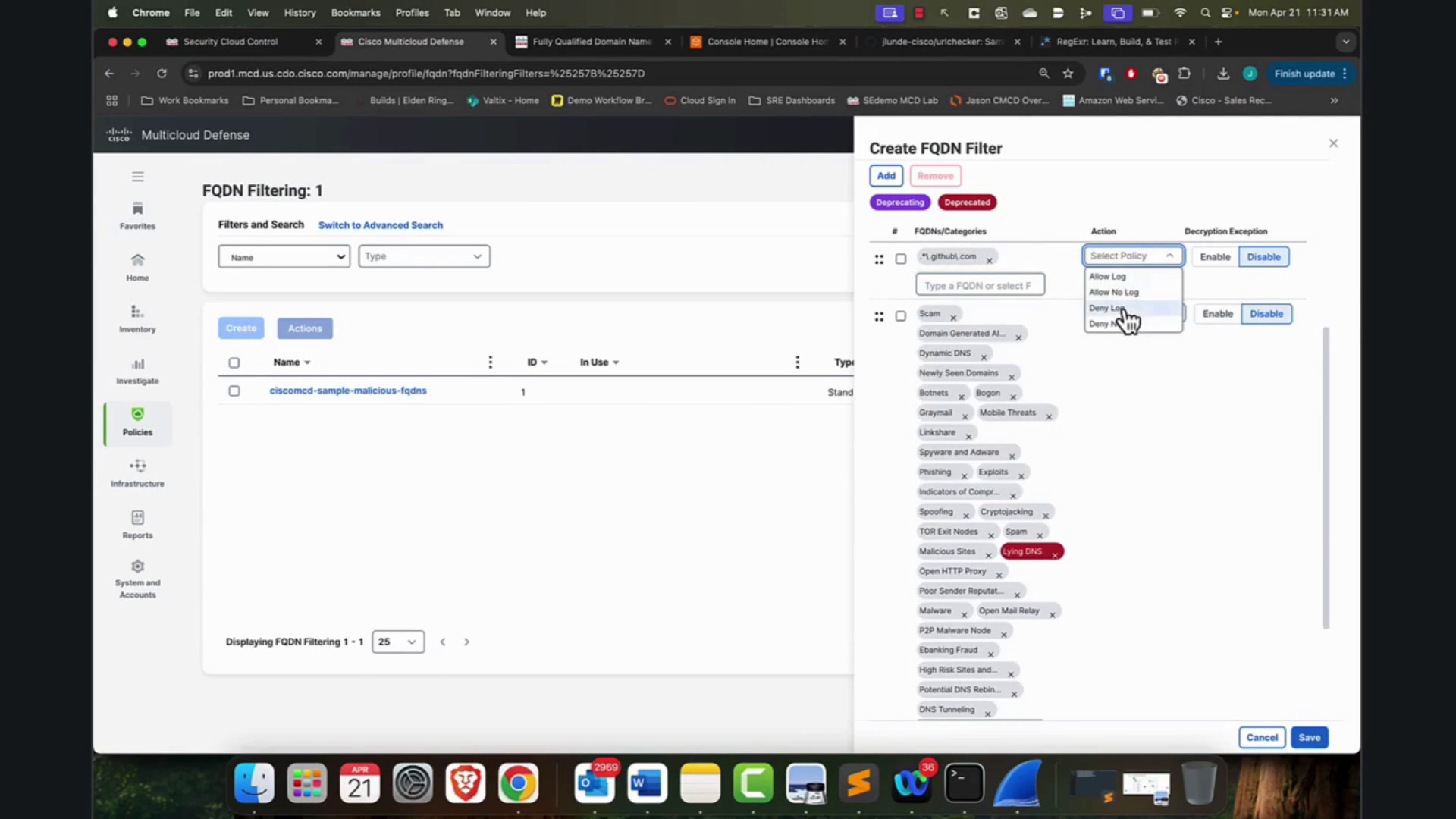Enable decryption exception for github.com row
Image resolution: width=1456 pixels, height=819 pixels.
tap(1215, 257)
